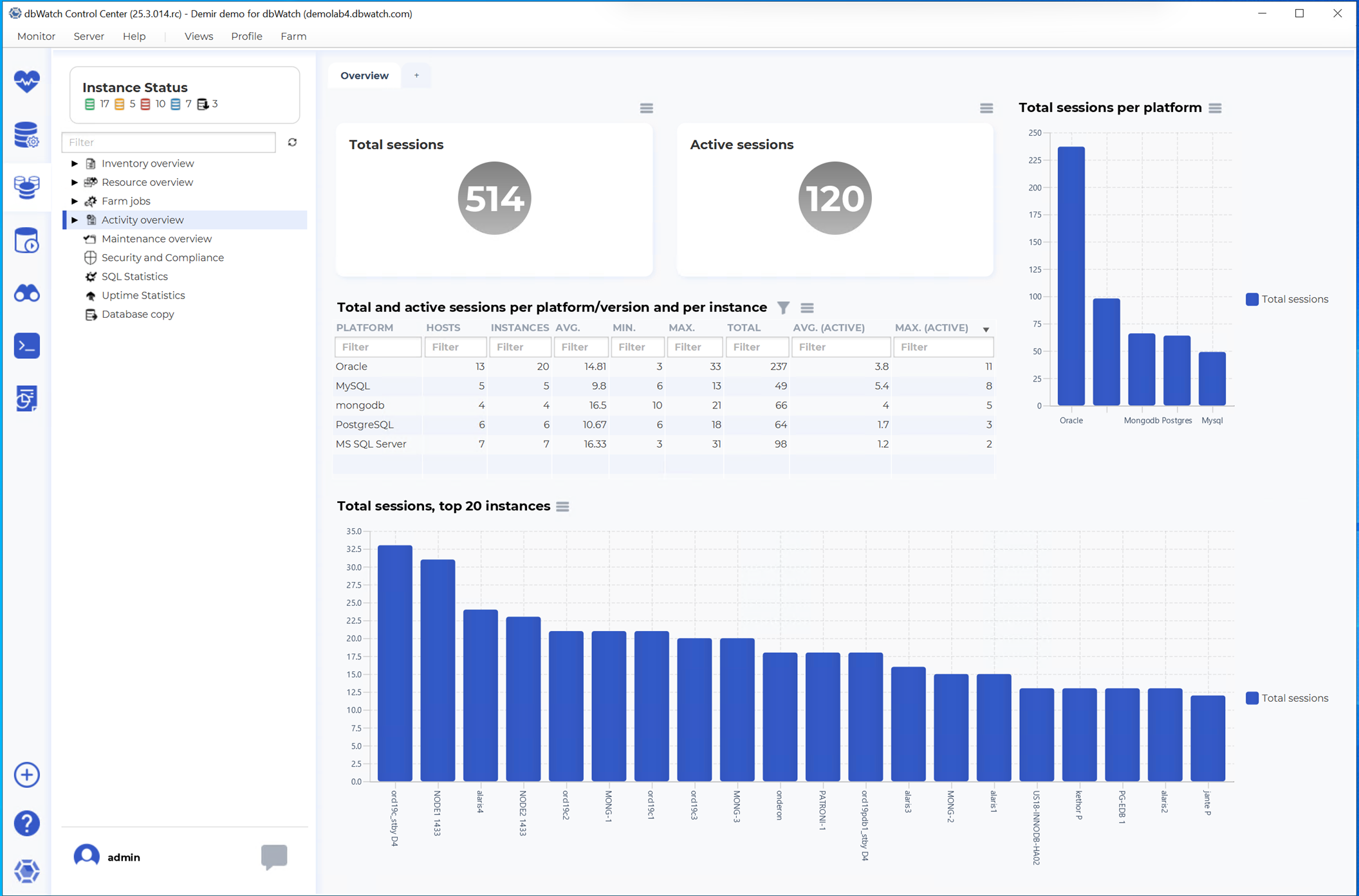Toggle Total sessions legend in platform chart
This screenshot has width=1359, height=896.
coord(1287,299)
